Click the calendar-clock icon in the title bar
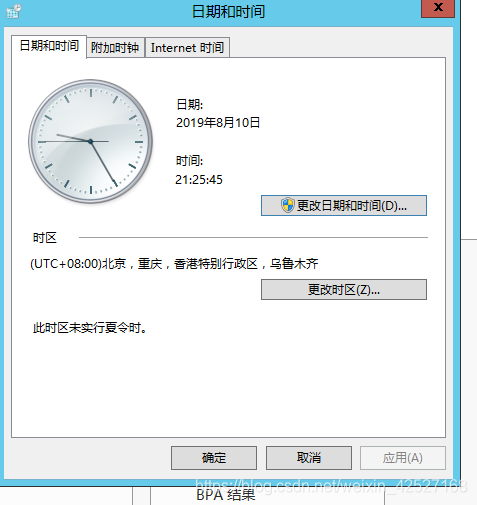Image resolution: width=477 pixels, height=505 pixels. point(14,11)
